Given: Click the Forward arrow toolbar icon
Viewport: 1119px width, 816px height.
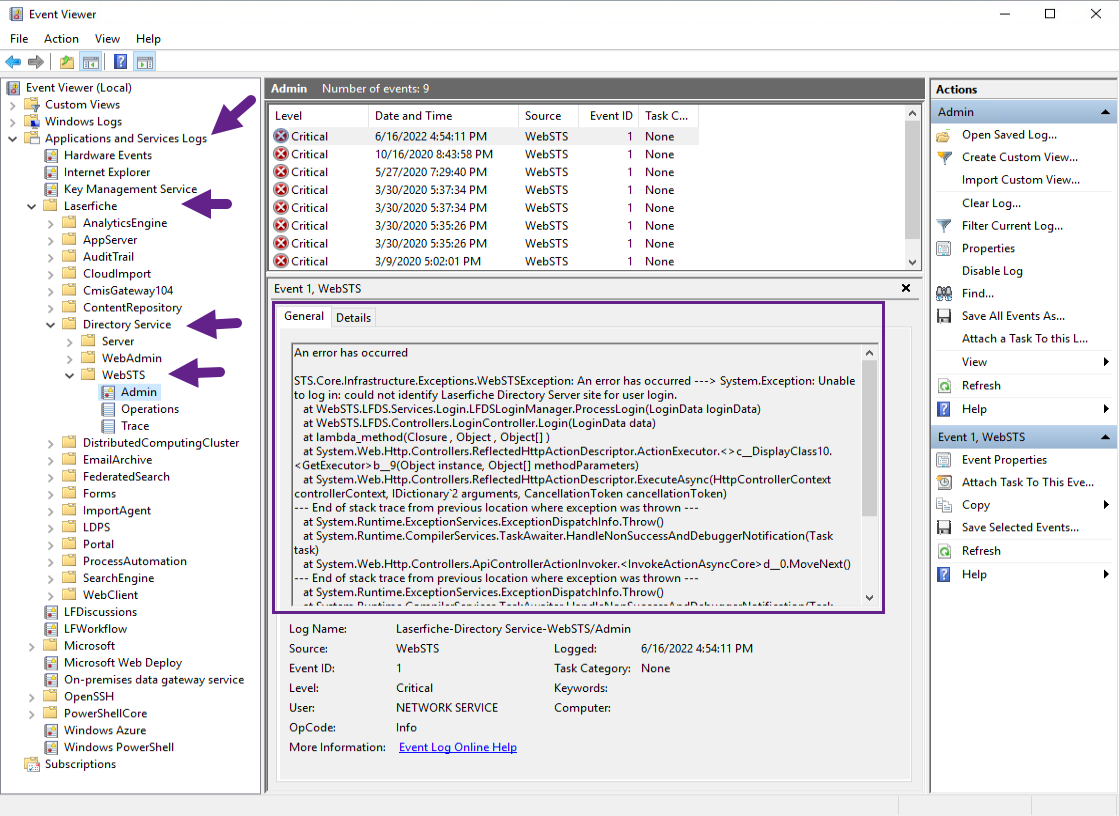Looking at the screenshot, I should (x=36, y=62).
